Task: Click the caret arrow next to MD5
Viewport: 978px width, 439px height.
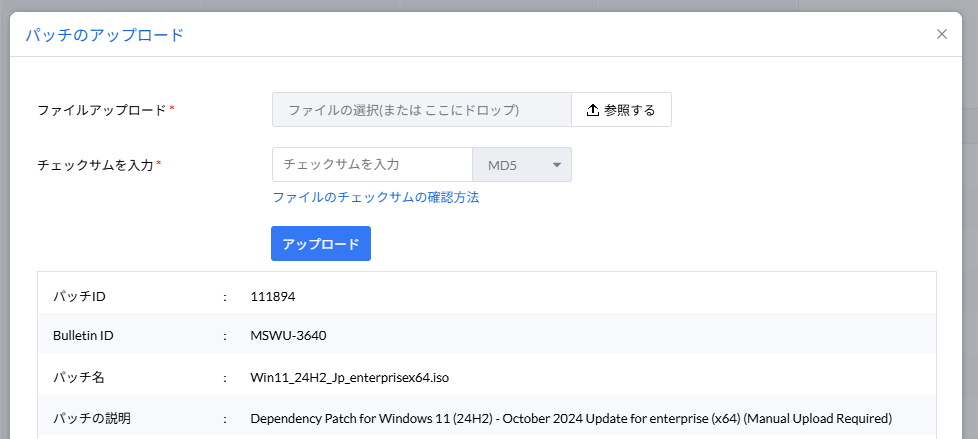Action: click(x=556, y=165)
